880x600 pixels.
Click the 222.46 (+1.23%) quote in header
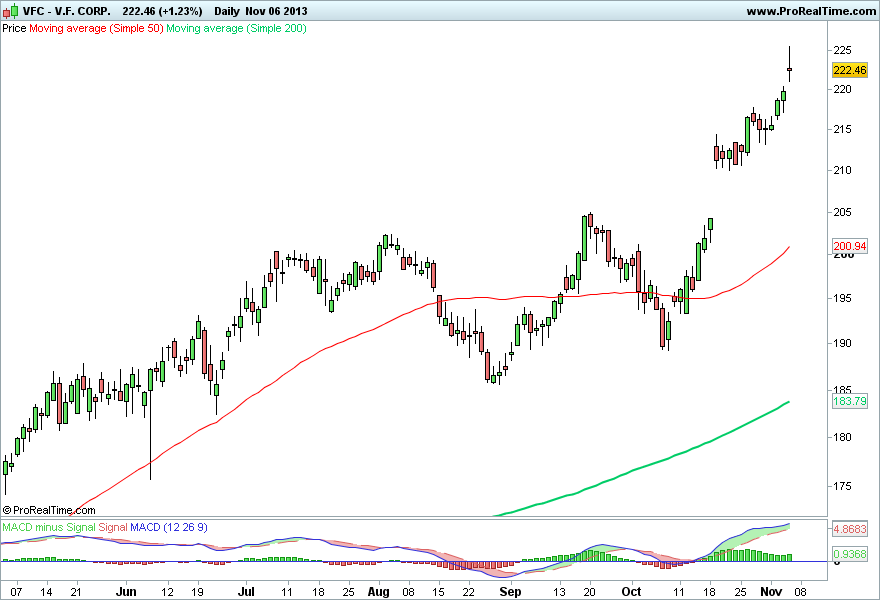(x=162, y=11)
